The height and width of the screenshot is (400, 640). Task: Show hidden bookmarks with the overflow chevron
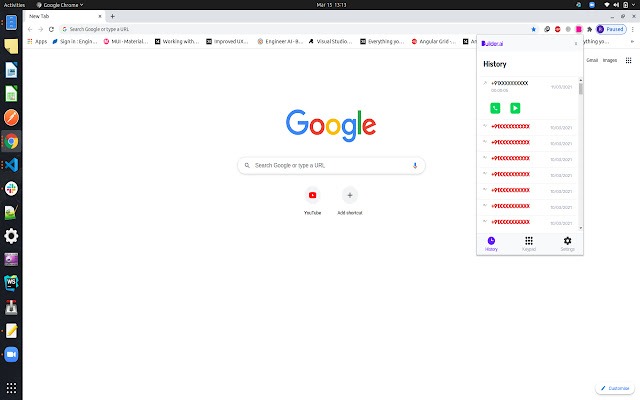[x=632, y=41]
